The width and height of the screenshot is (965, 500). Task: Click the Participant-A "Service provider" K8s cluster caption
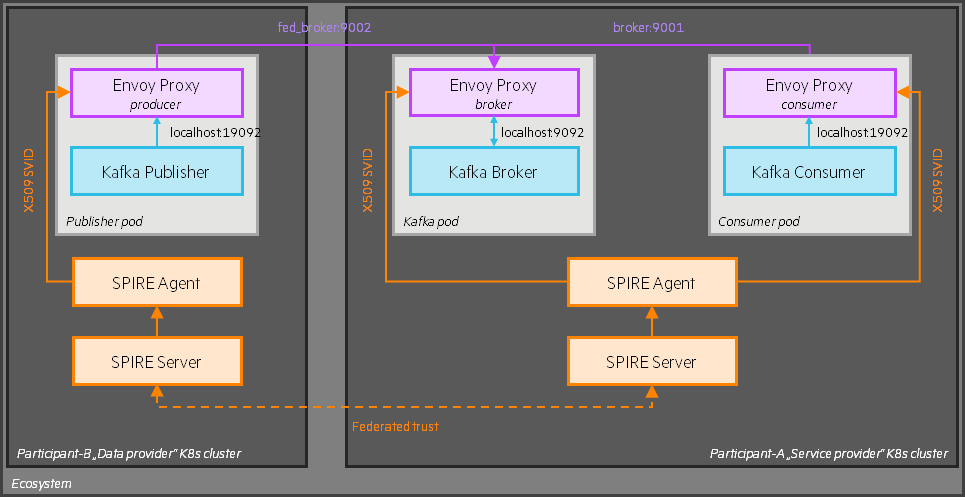pos(829,454)
